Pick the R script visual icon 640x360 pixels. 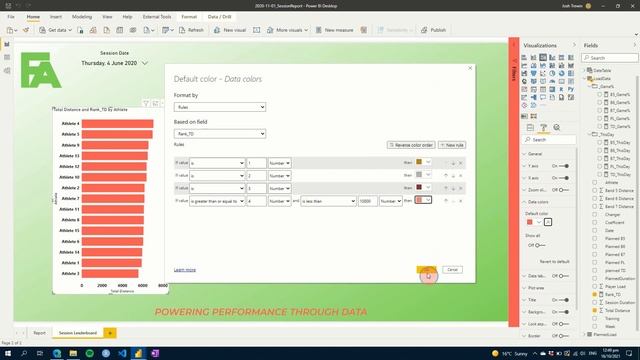coord(562,89)
